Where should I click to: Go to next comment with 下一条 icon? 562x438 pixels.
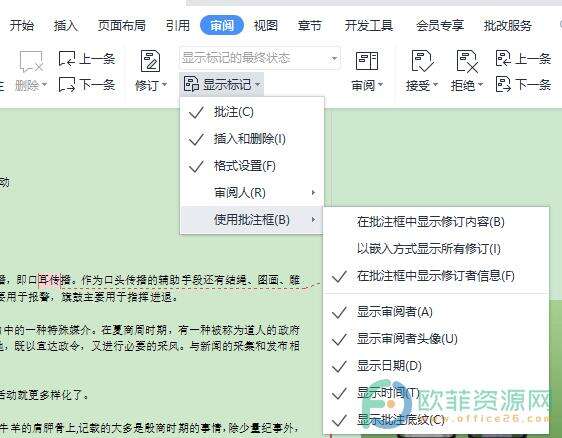[67, 85]
